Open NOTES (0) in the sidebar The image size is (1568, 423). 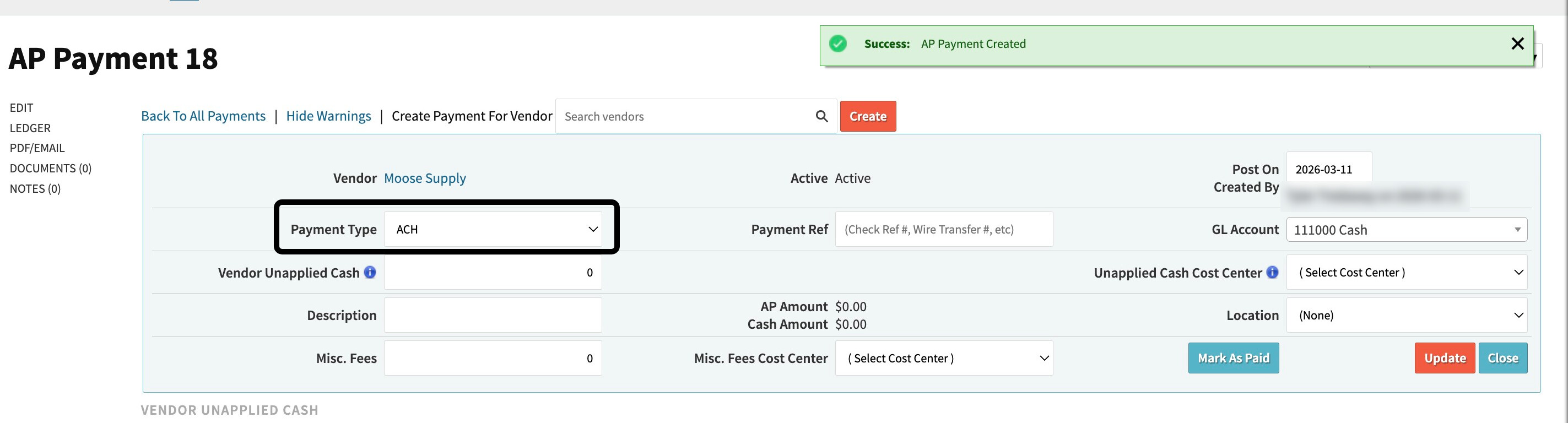coord(35,189)
